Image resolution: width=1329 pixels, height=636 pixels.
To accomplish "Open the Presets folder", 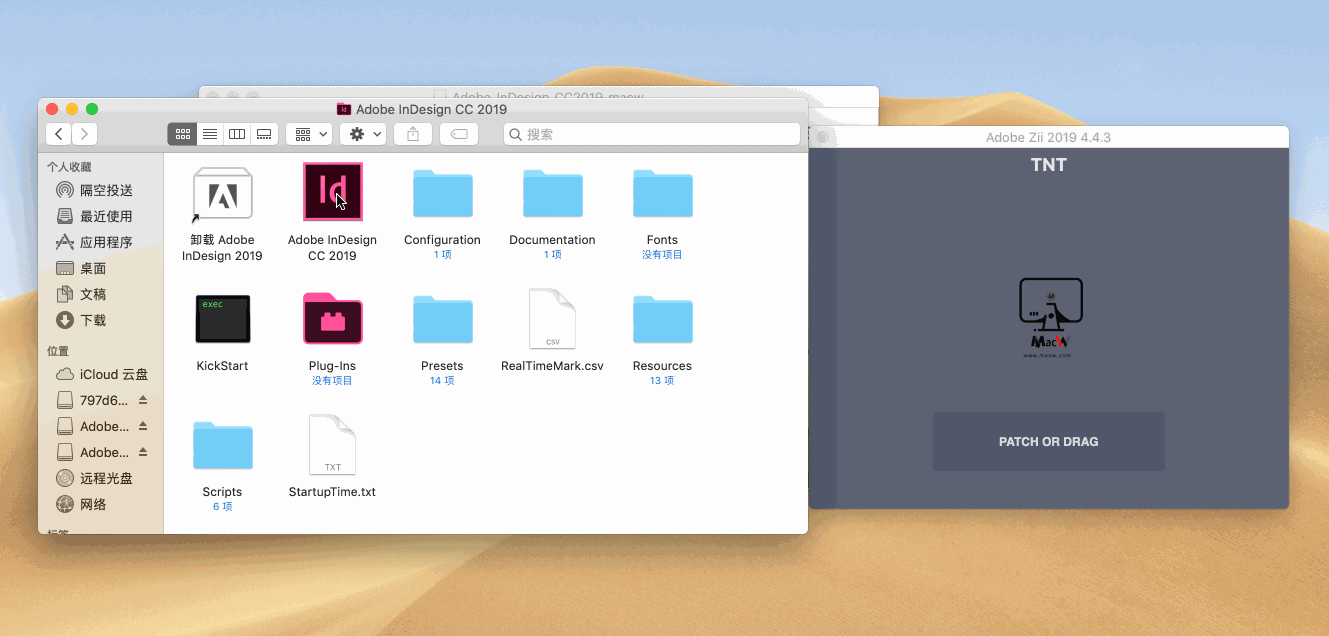I will [x=442, y=318].
